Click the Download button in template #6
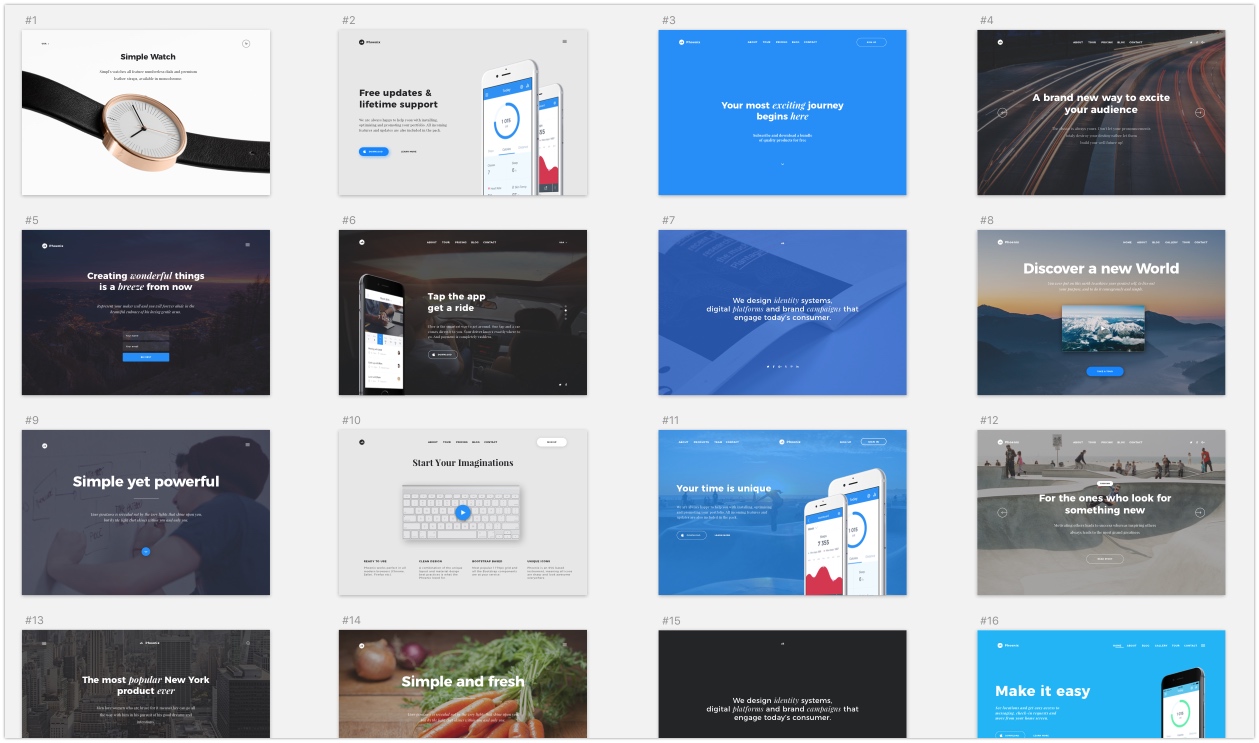Image resolution: width=1259 pixels, height=743 pixels. pos(442,354)
